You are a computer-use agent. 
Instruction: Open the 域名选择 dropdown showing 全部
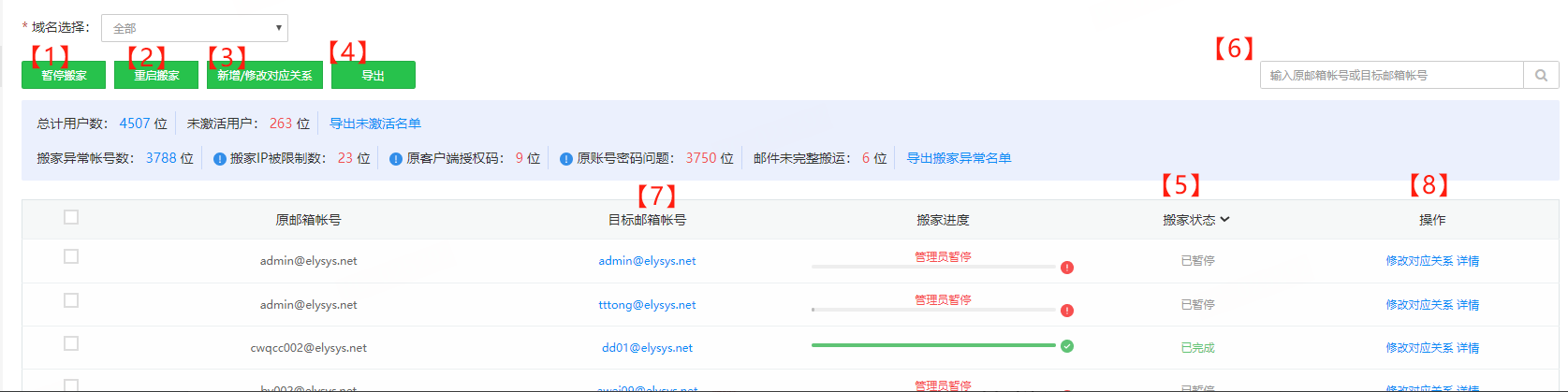pos(195,28)
